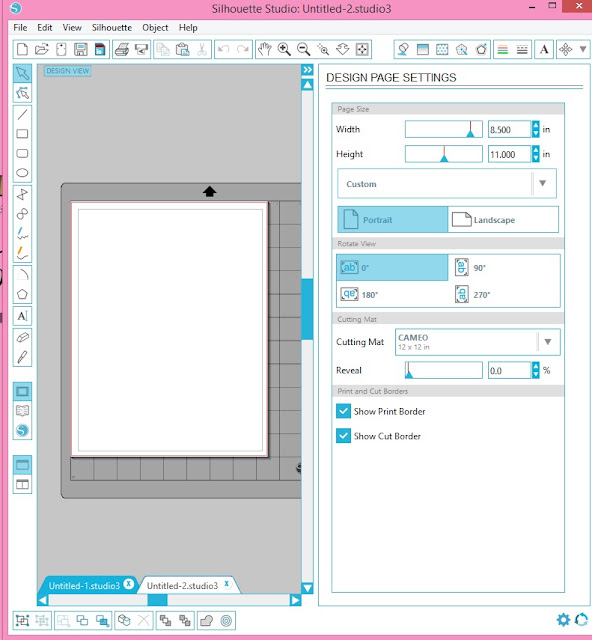Select the Select (arrow) tool
This screenshot has width=592, height=640.
(x=22, y=73)
